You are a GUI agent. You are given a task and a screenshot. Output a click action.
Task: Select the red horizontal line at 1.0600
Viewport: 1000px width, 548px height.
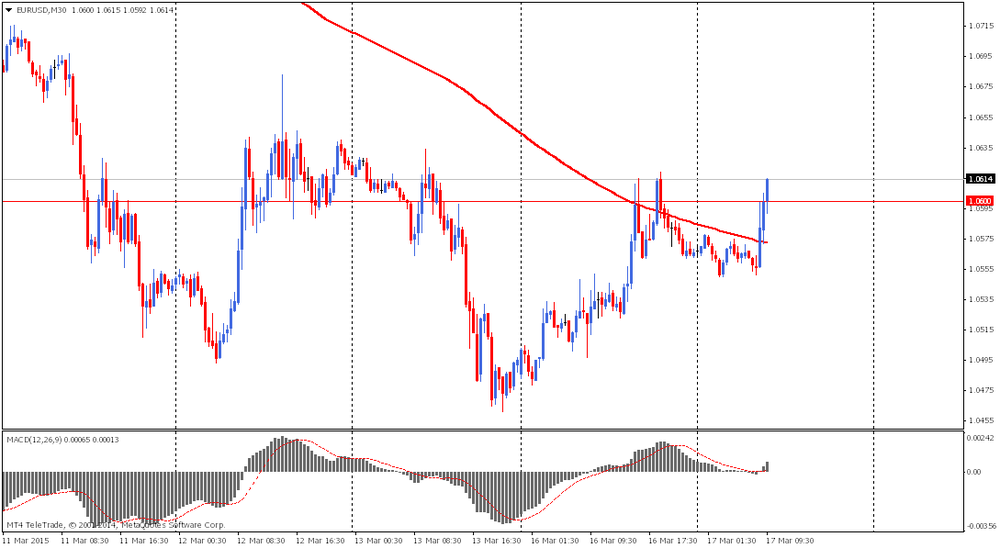[x=483, y=202]
